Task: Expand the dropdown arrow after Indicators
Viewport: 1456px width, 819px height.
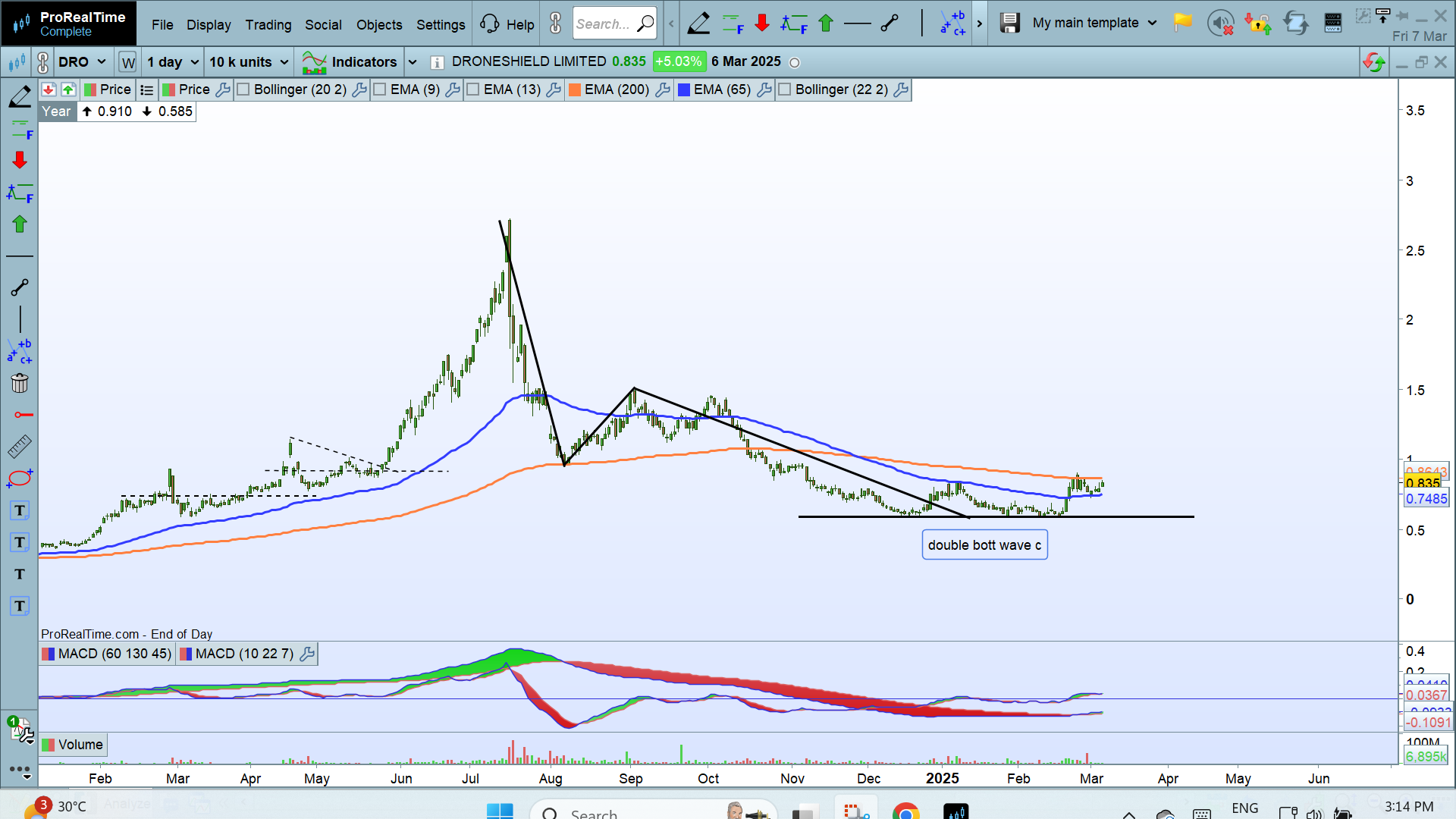Action: coord(413,62)
